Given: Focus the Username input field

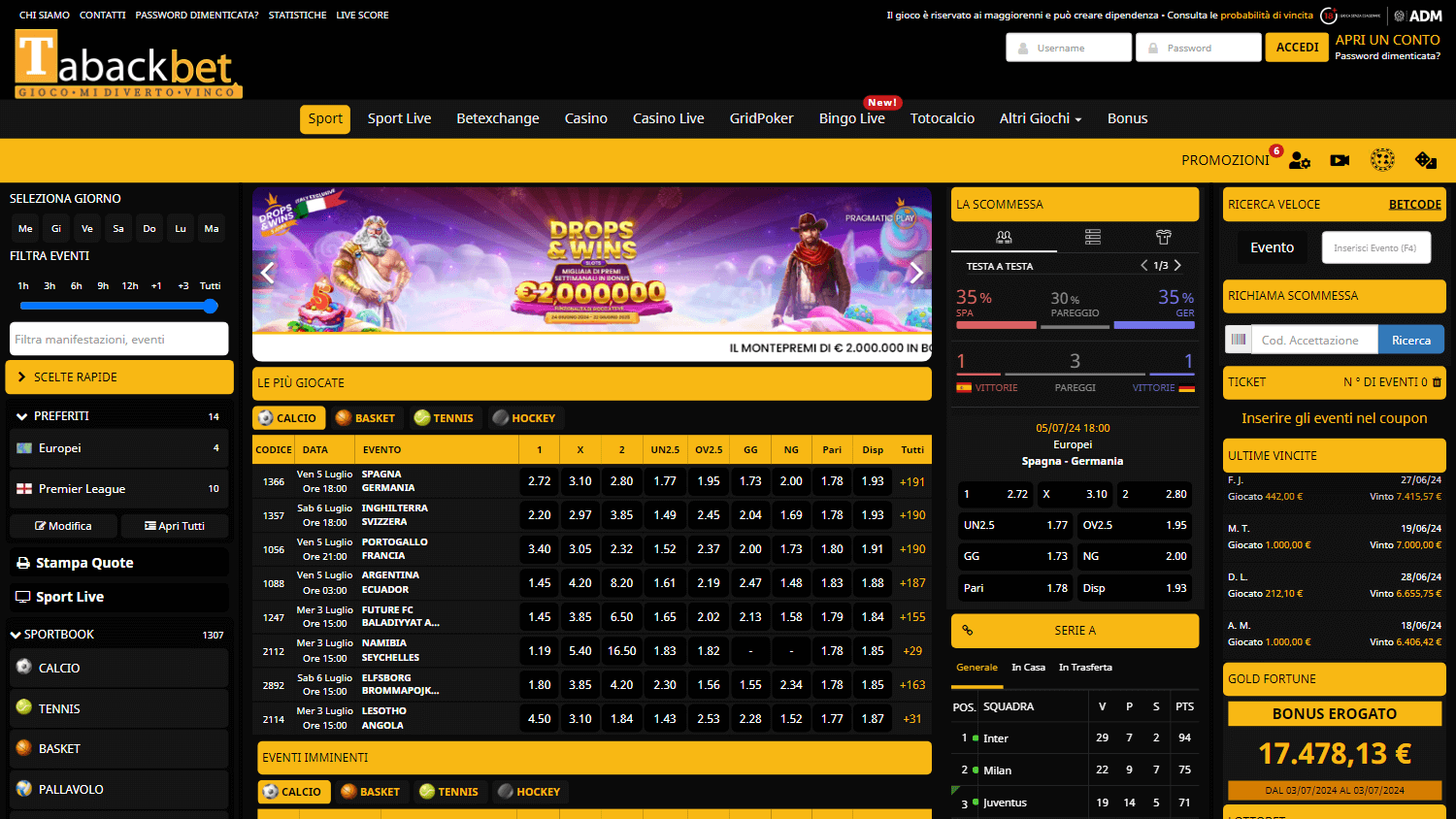Looking at the screenshot, I should [1069, 48].
